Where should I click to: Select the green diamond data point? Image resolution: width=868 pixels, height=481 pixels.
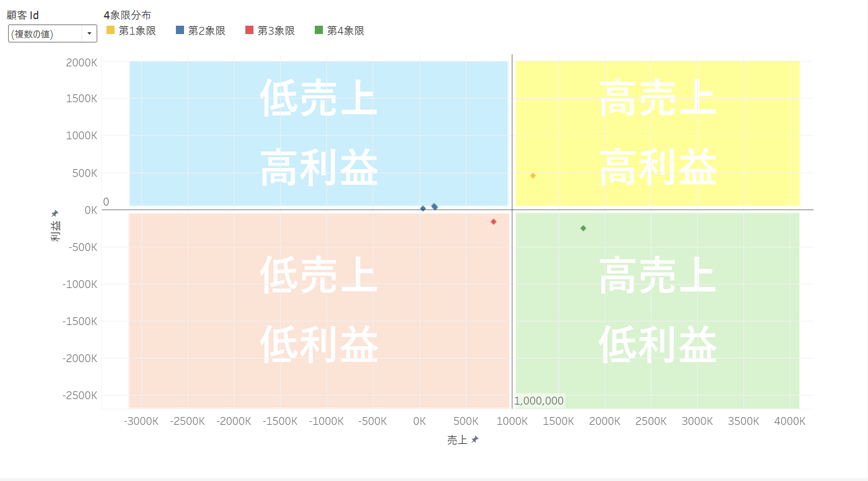pyautogui.click(x=584, y=229)
